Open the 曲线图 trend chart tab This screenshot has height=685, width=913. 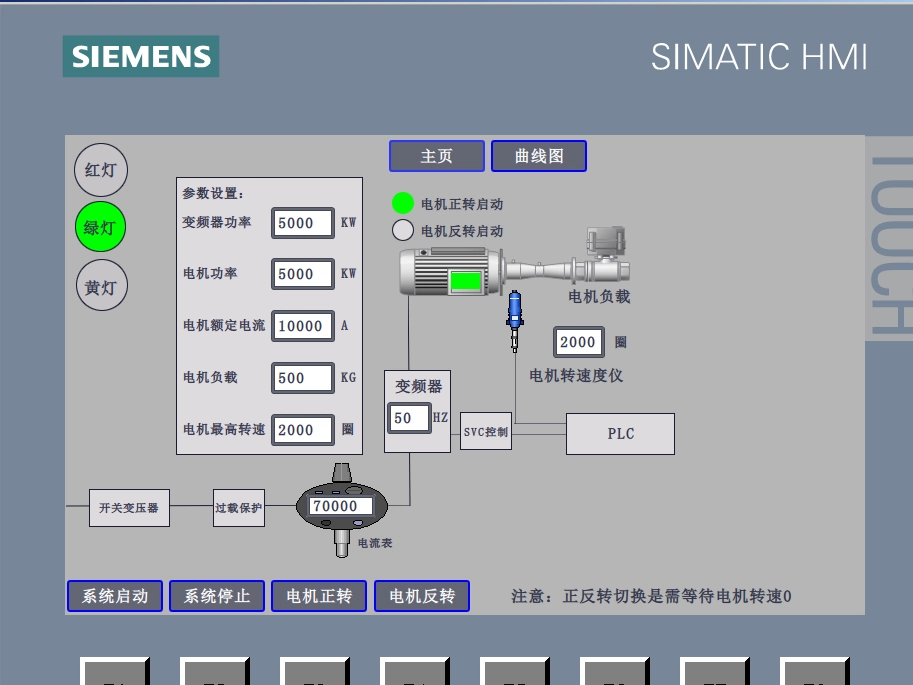(539, 156)
